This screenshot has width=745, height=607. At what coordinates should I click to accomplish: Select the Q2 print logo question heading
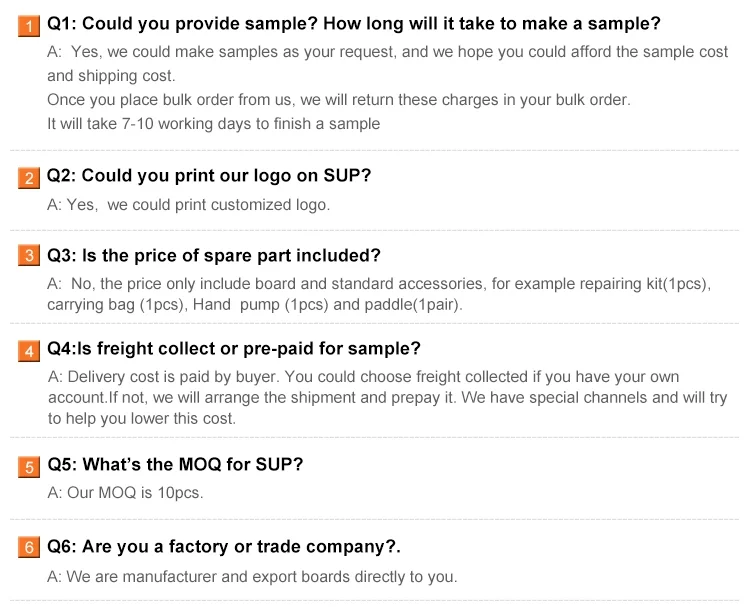[x=209, y=176]
